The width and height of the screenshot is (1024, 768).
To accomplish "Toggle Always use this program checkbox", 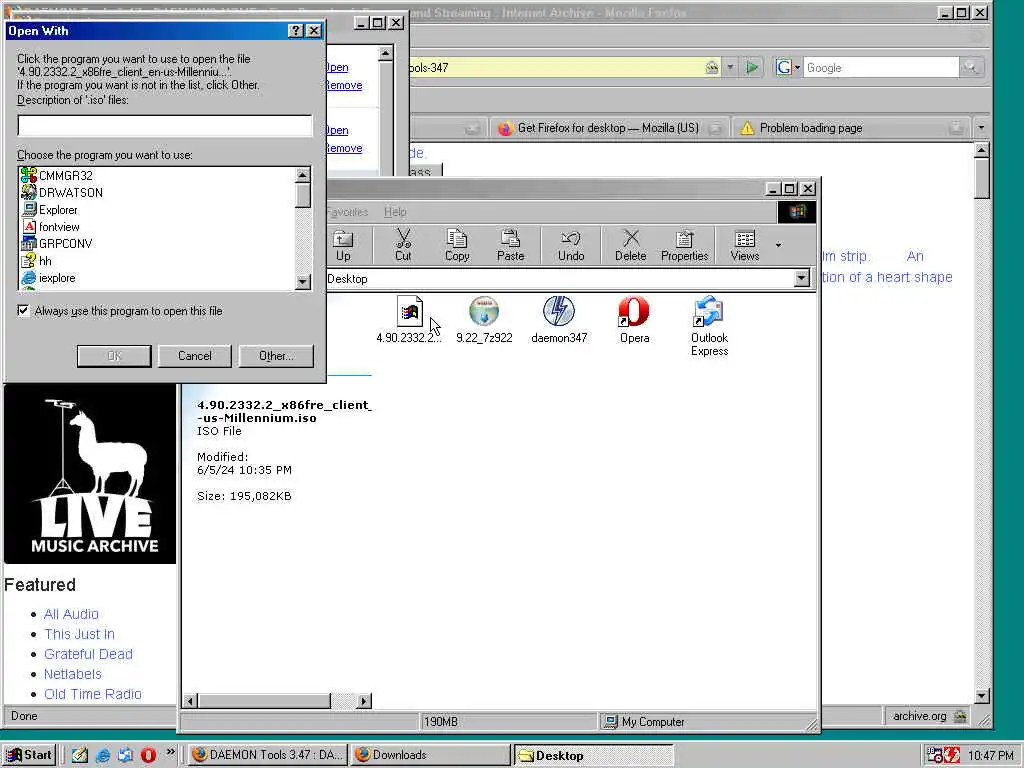I will coord(24,311).
